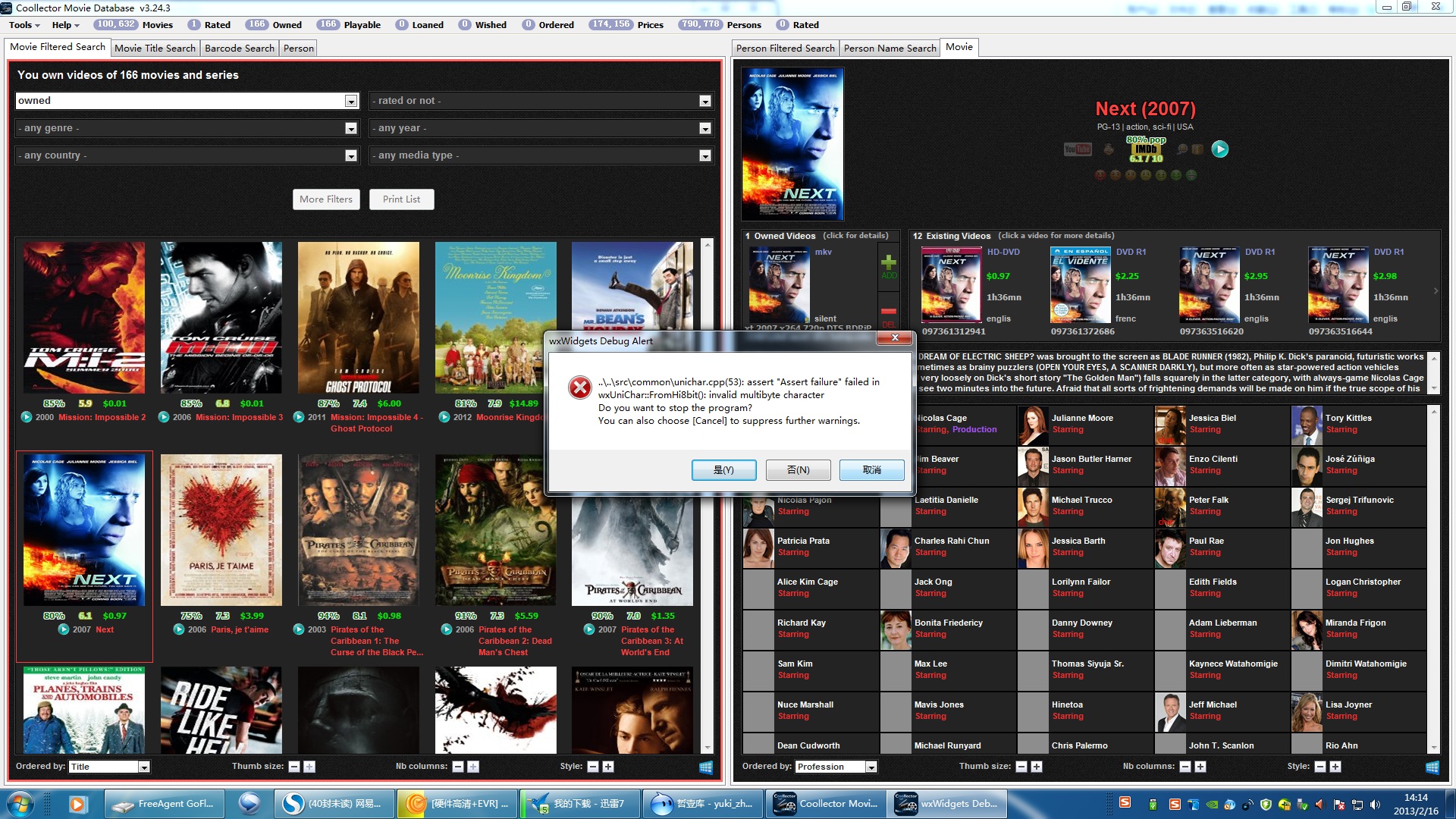
Task: Rate Next with the rightmost green grinning smiley
Action: tap(1191, 175)
